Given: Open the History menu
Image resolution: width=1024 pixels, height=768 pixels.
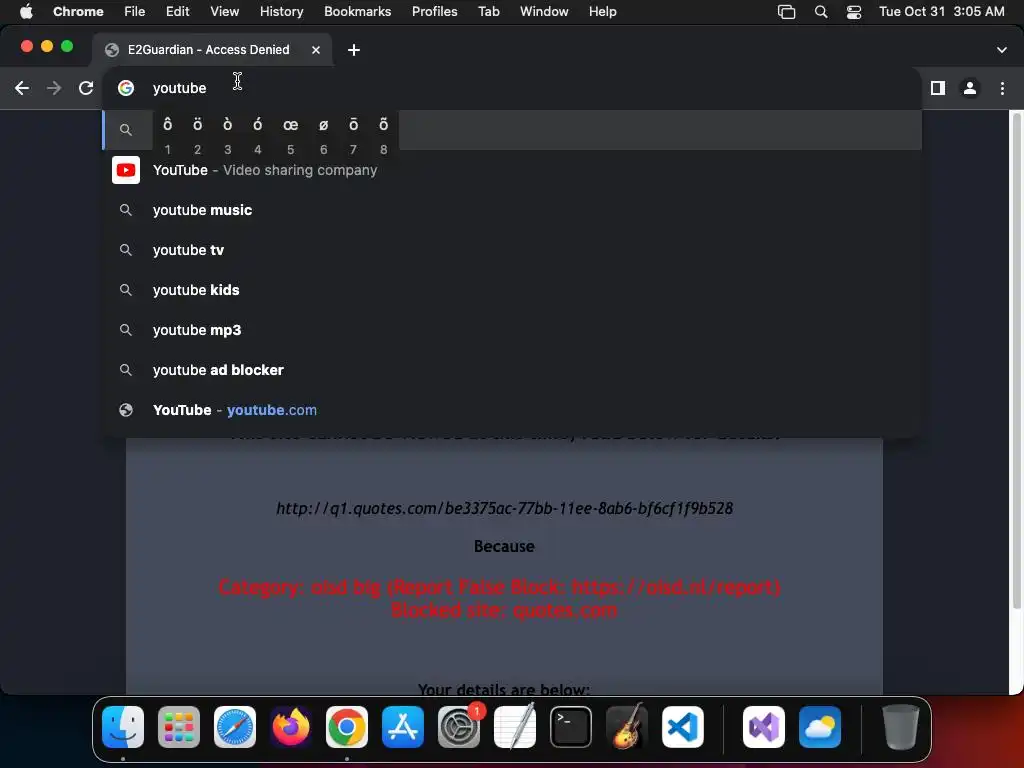Looking at the screenshot, I should pos(281,12).
